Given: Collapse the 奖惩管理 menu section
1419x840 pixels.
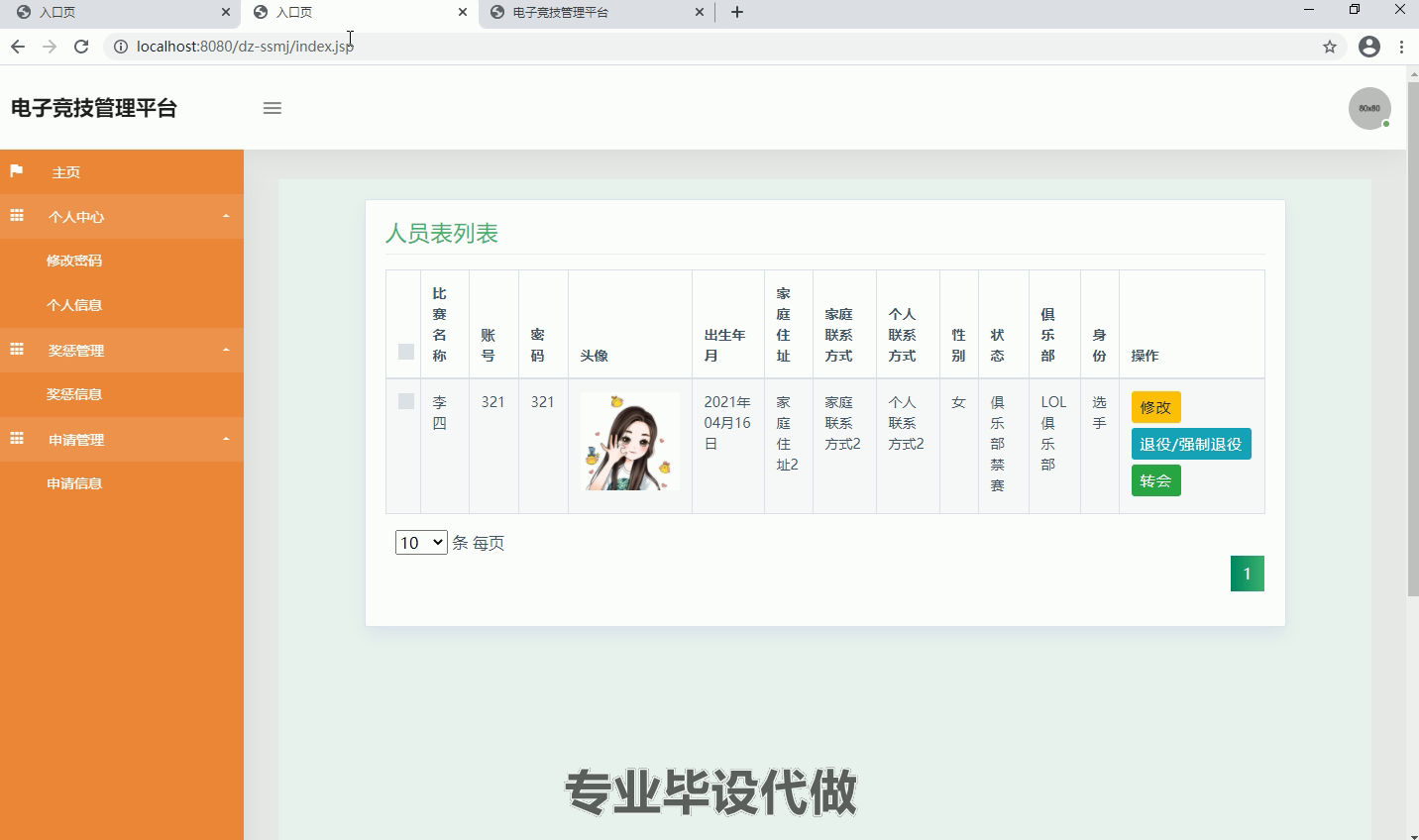Looking at the screenshot, I should click(x=226, y=350).
